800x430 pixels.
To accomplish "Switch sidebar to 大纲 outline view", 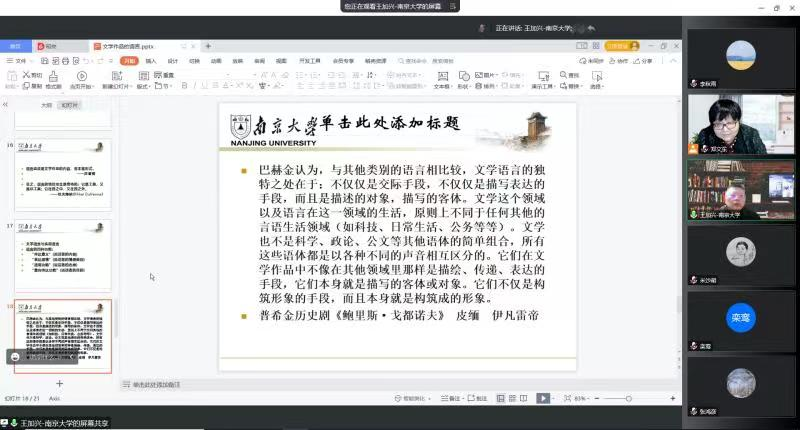I will [x=46, y=104].
